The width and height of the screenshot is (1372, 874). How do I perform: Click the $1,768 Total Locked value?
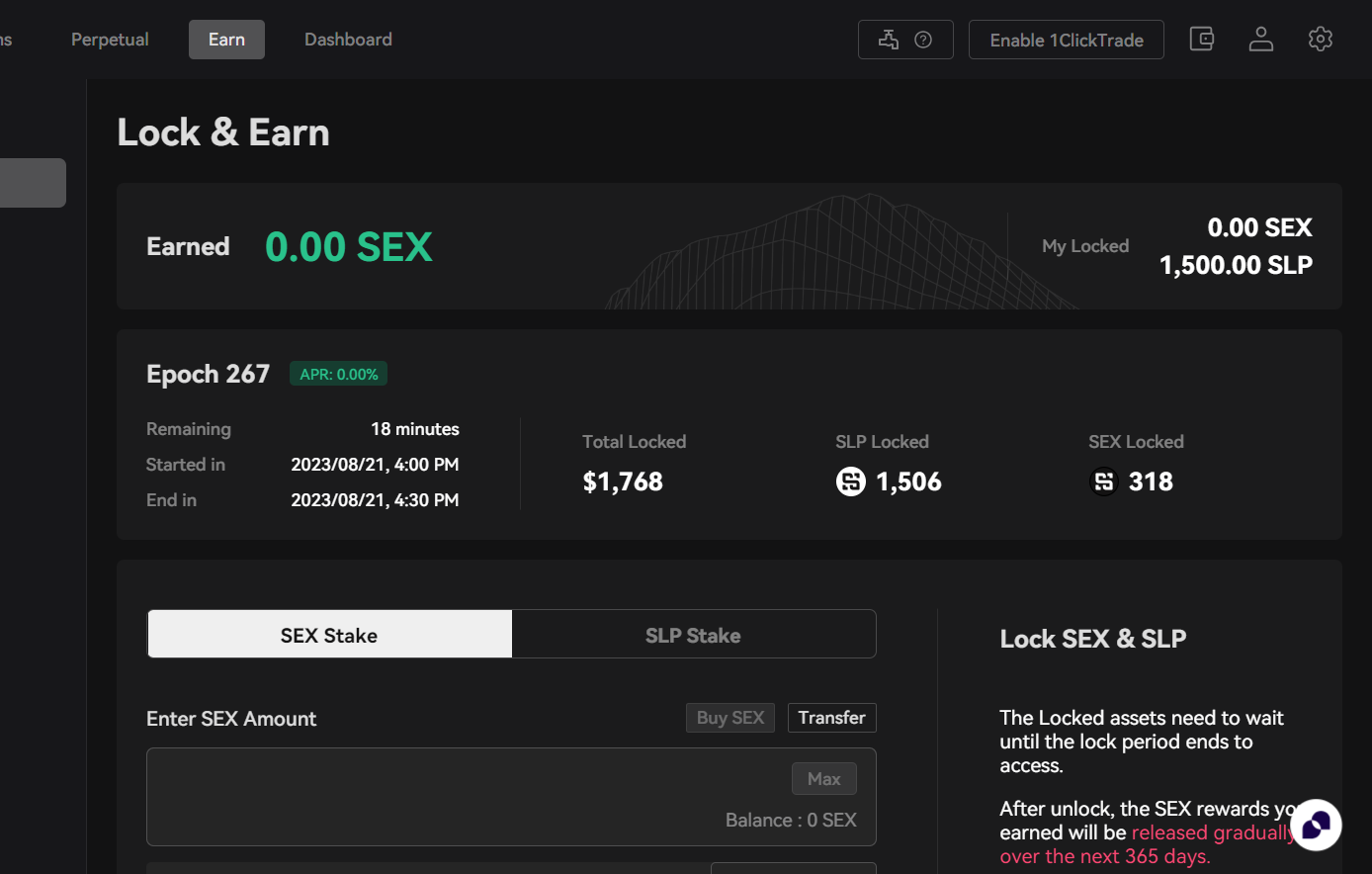(623, 481)
